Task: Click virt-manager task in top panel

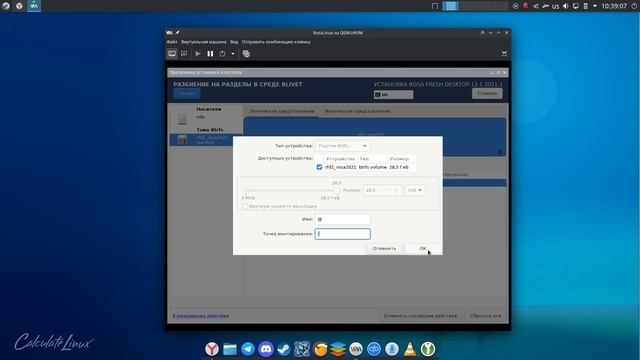Action: 34,6
